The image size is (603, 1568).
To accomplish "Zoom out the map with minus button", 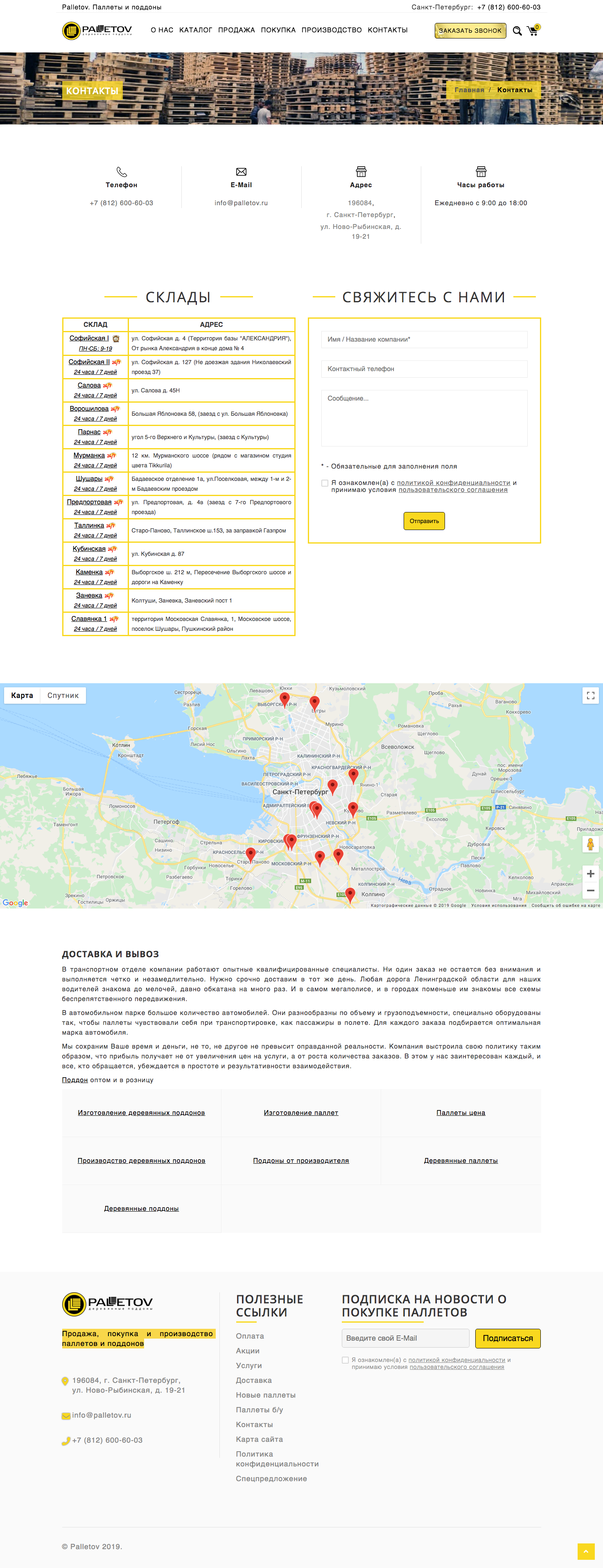I will click(x=590, y=890).
